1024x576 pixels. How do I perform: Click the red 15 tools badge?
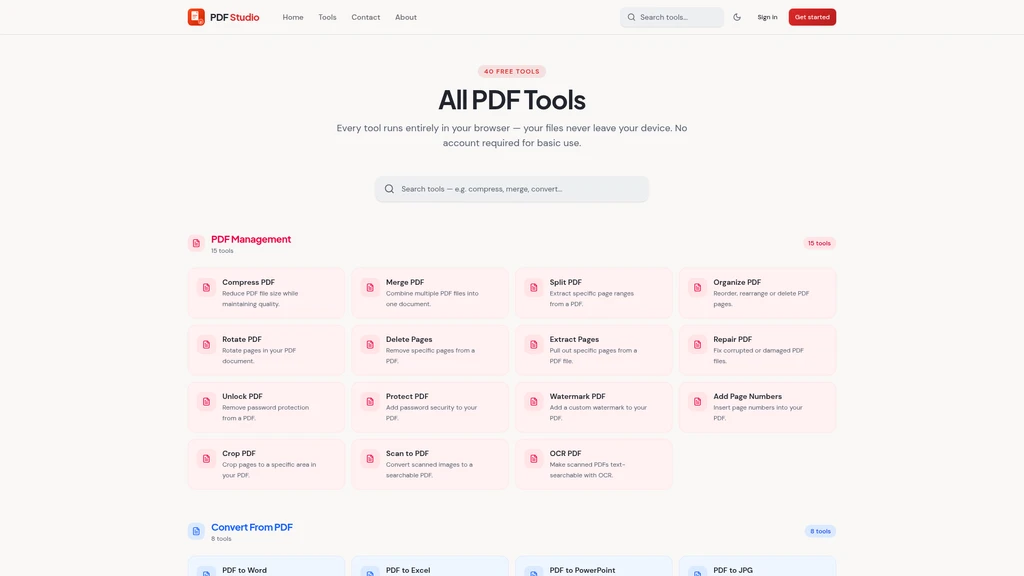click(x=819, y=243)
